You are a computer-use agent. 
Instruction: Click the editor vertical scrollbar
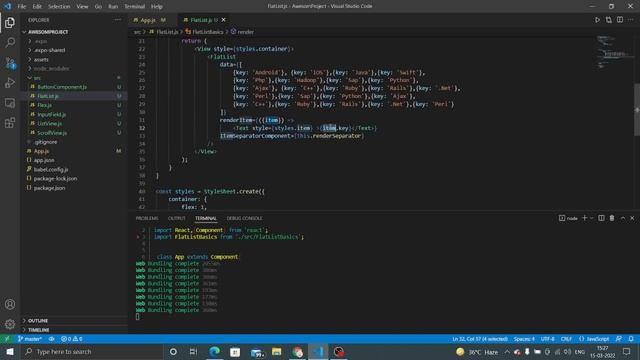coord(637,109)
